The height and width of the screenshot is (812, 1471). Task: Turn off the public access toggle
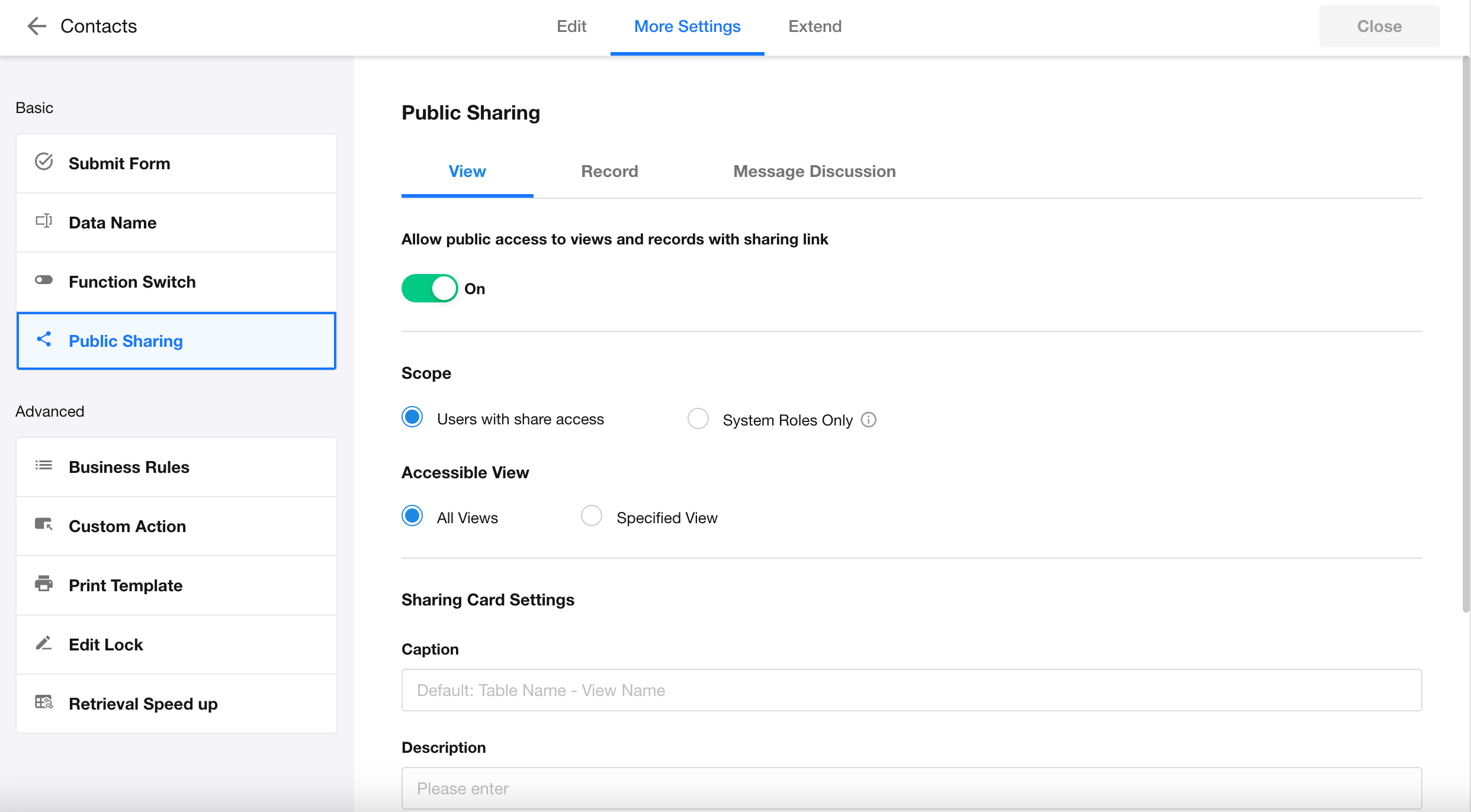coord(429,288)
